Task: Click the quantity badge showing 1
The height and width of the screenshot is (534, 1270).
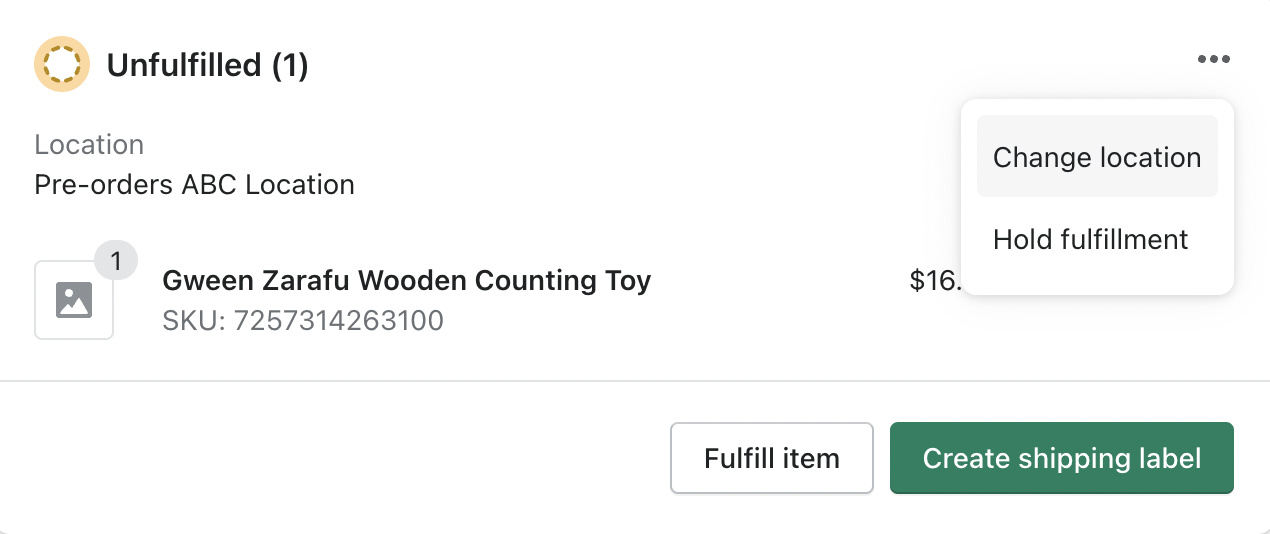Action: 116,262
